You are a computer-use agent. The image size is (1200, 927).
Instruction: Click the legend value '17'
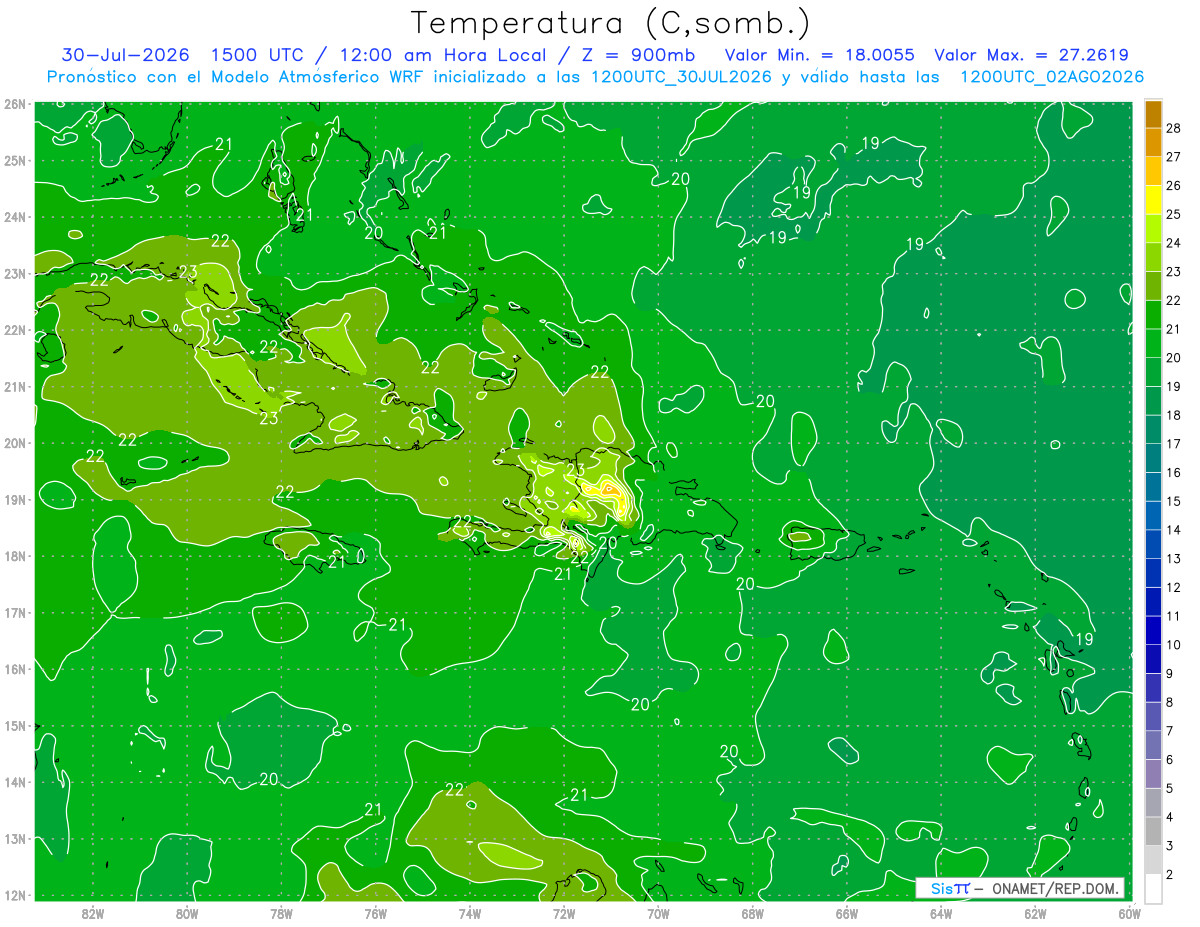1174,444
